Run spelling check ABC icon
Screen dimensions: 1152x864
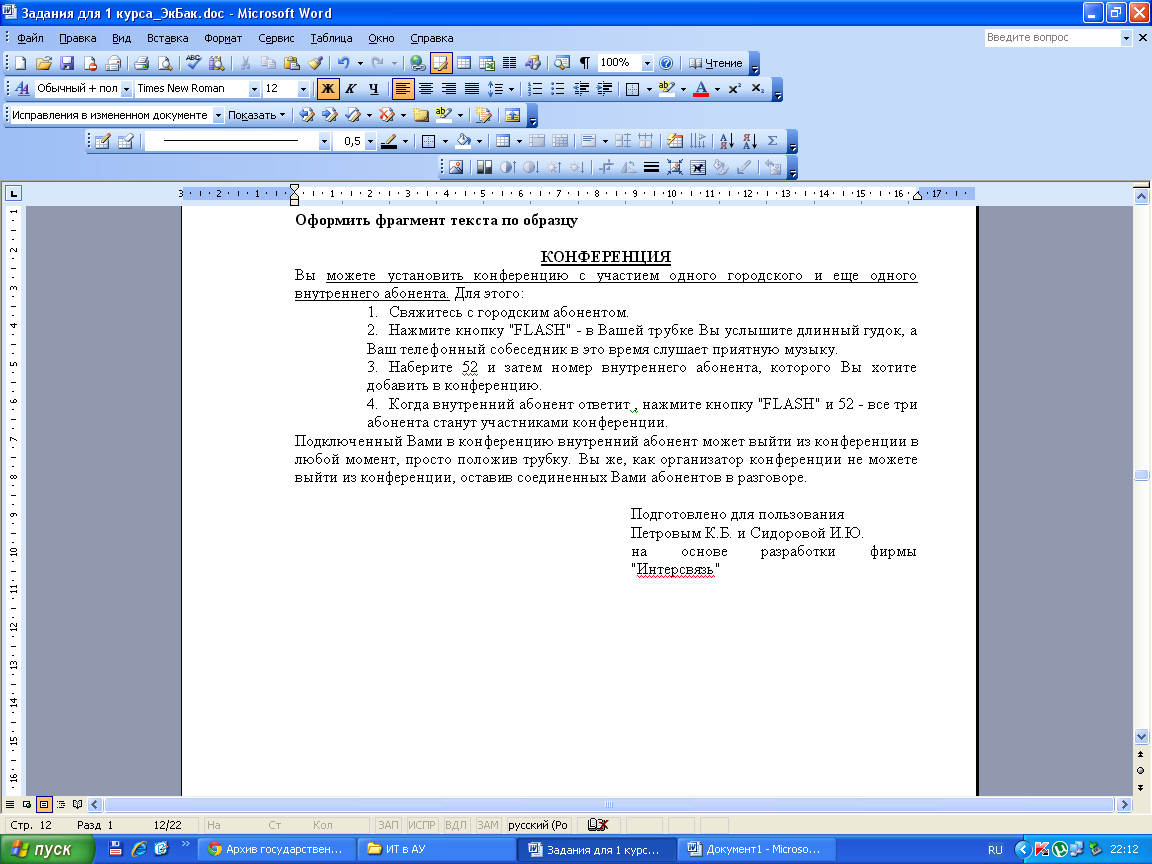pos(193,63)
